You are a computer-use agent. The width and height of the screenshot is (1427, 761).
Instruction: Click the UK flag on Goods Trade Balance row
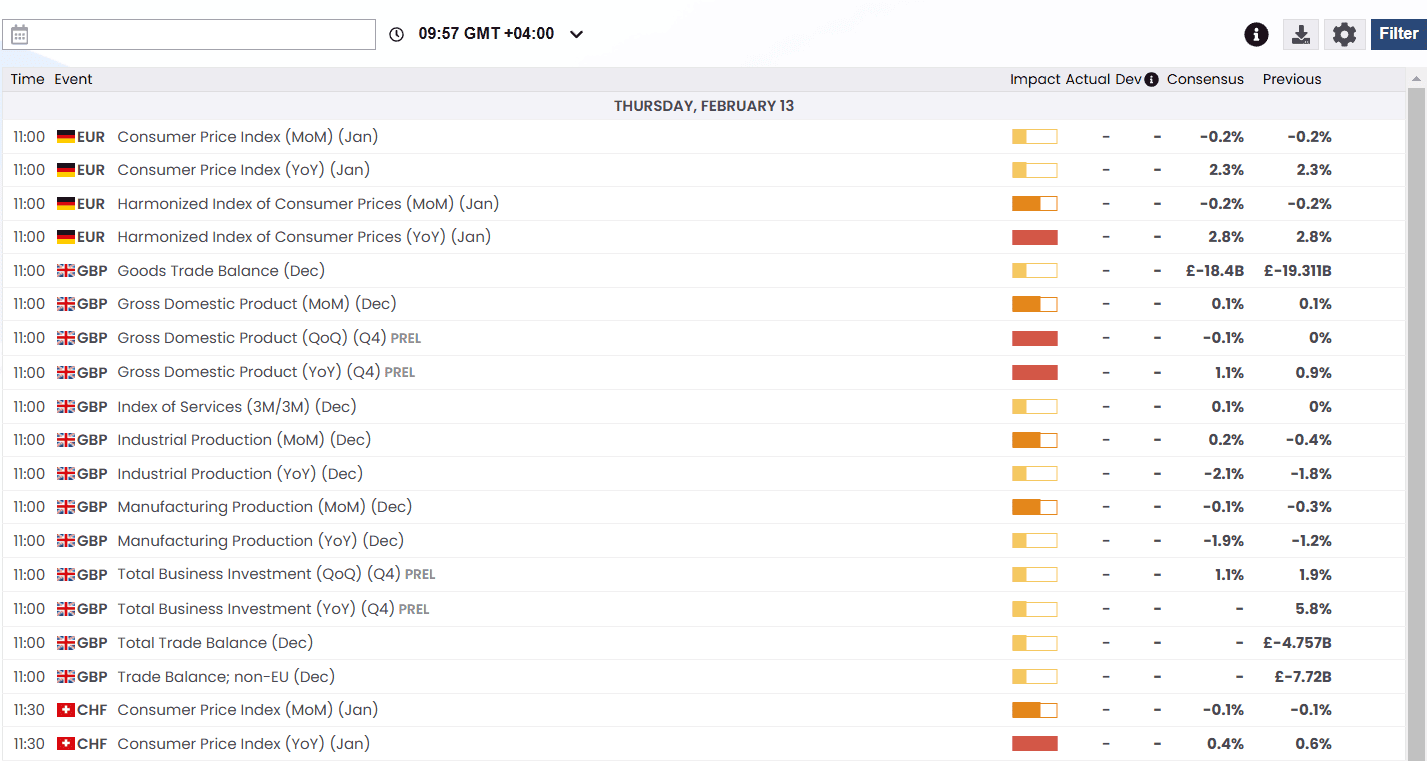[64, 270]
